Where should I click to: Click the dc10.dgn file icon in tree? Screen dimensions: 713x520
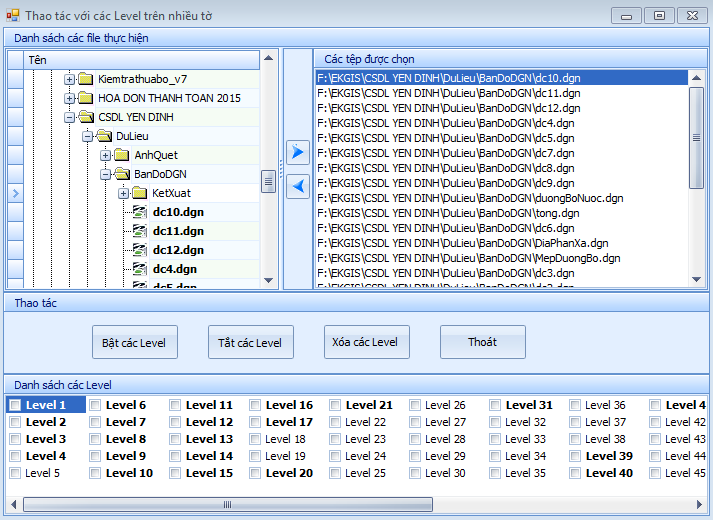coord(139,212)
